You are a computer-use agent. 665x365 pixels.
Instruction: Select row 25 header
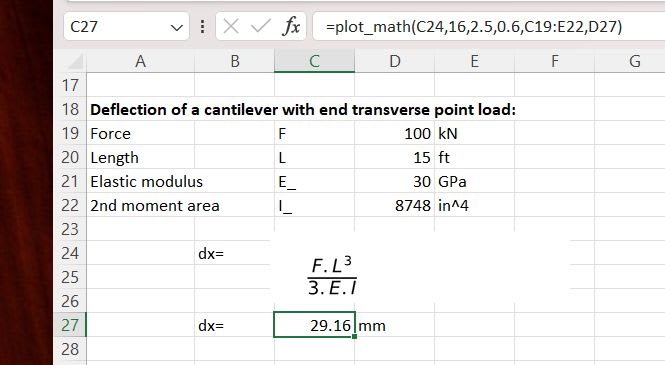[x=70, y=277]
